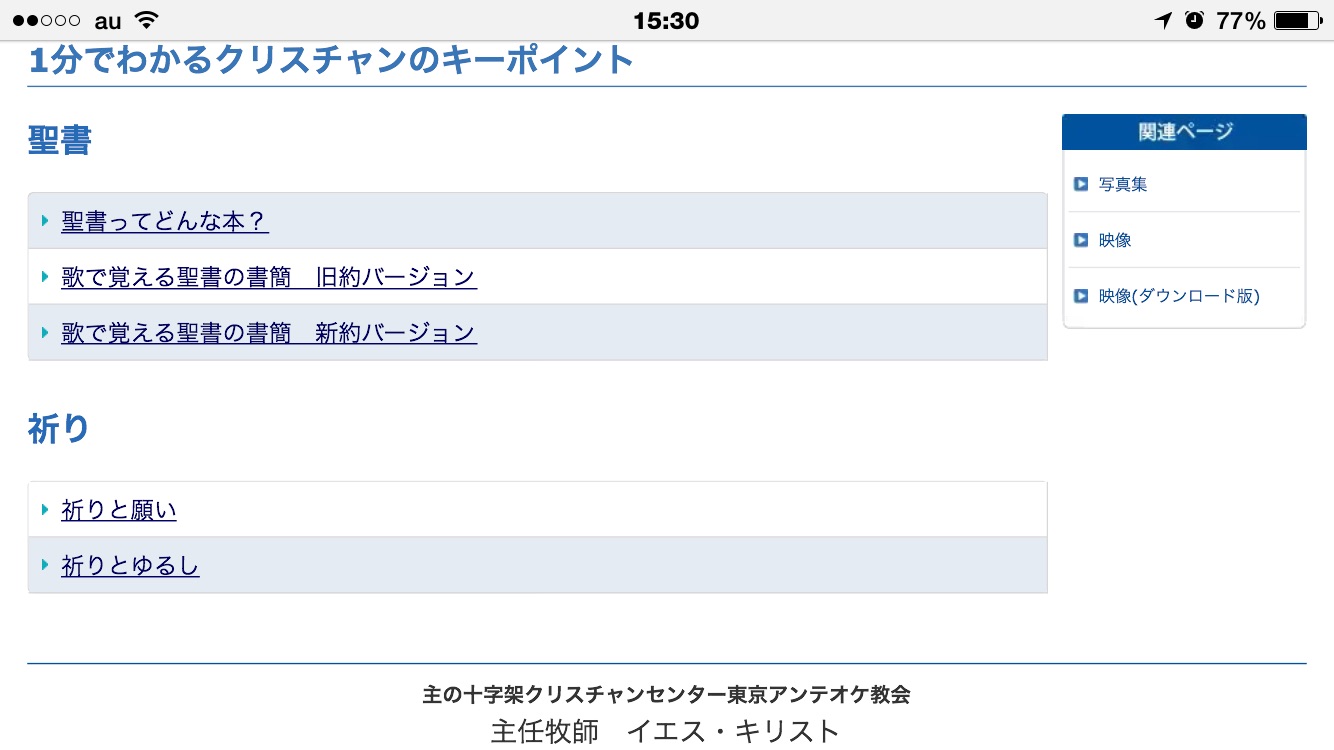Image resolution: width=1334 pixels, height=750 pixels.
Task: Click the arrow bullet before 聖書ってどんな本？
Action: tap(45, 221)
